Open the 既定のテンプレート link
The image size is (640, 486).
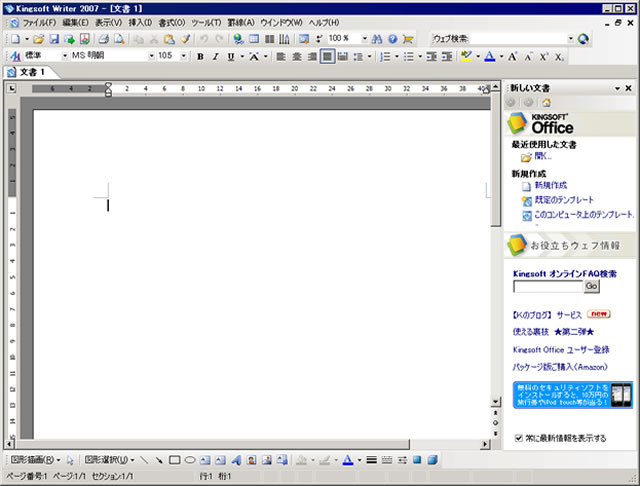click(x=564, y=200)
